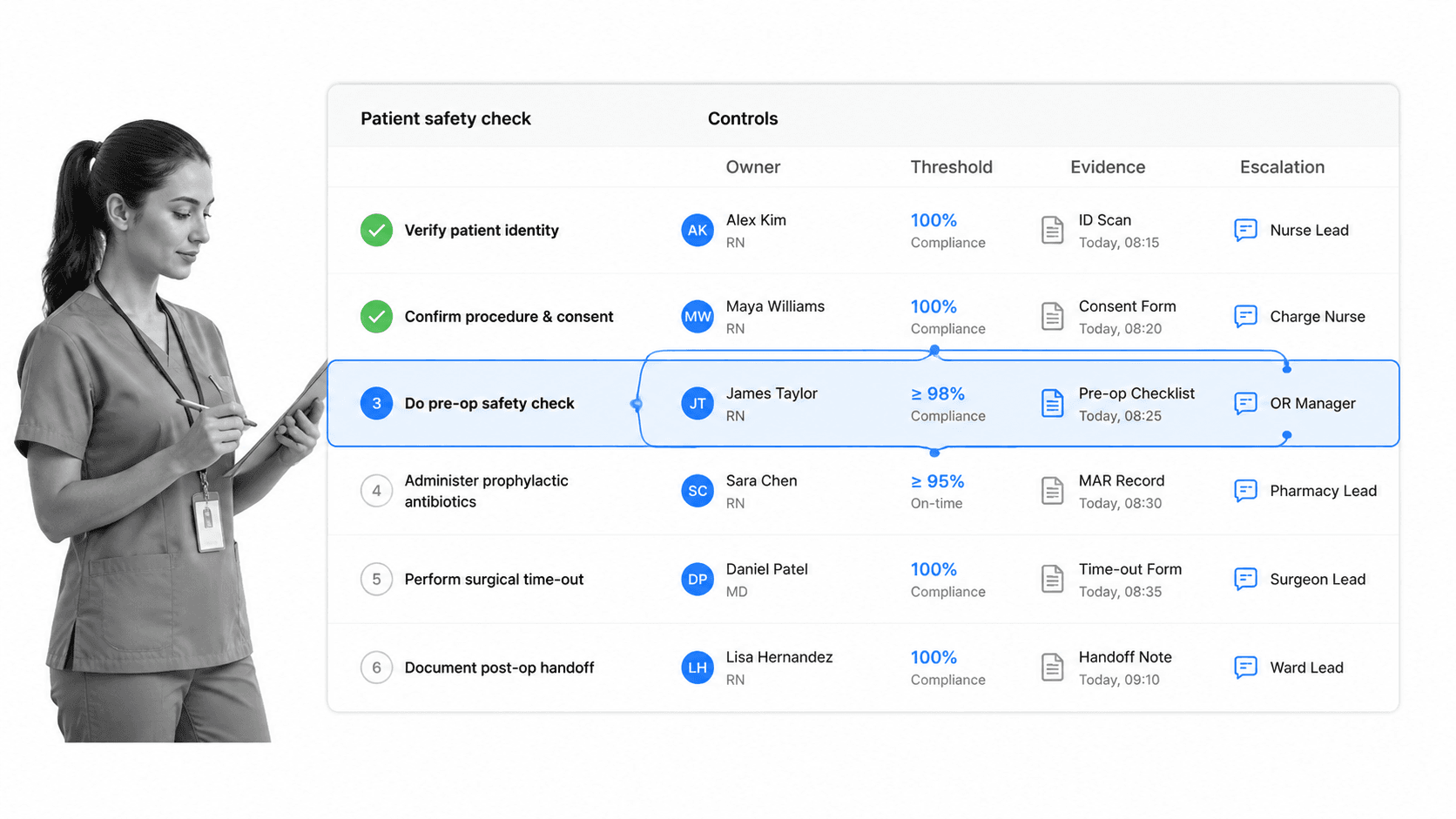1456x819 pixels.
Task: Click the Nurse Lead escalation chat icon
Action: [x=1245, y=230]
